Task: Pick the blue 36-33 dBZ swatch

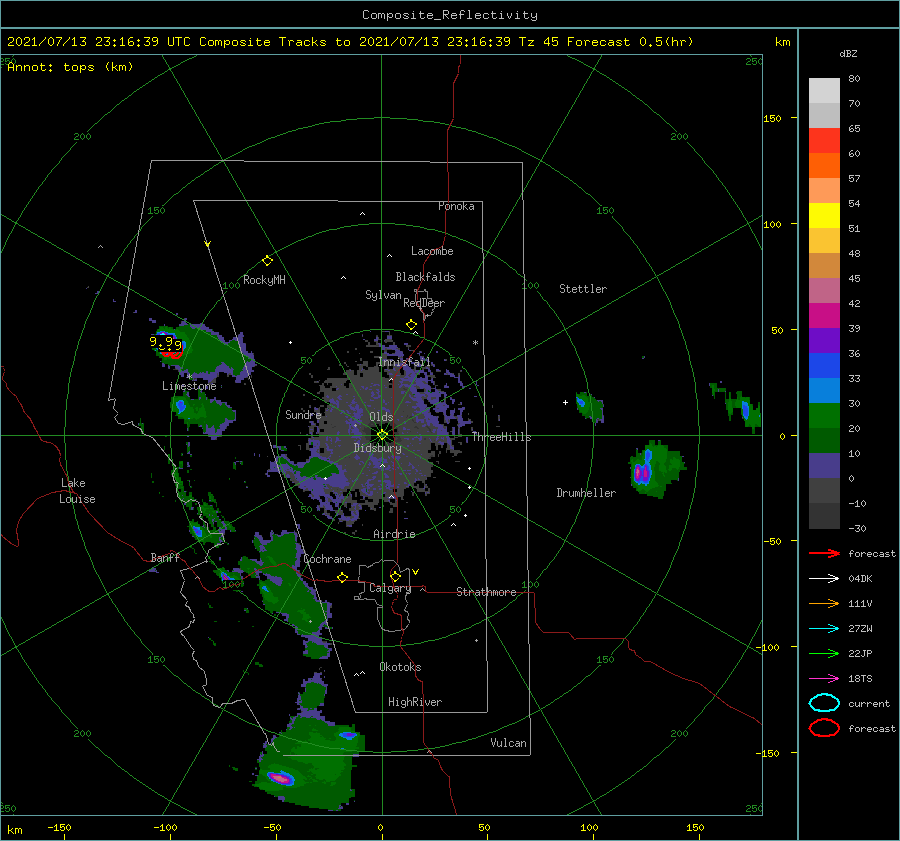Action: 824,365
